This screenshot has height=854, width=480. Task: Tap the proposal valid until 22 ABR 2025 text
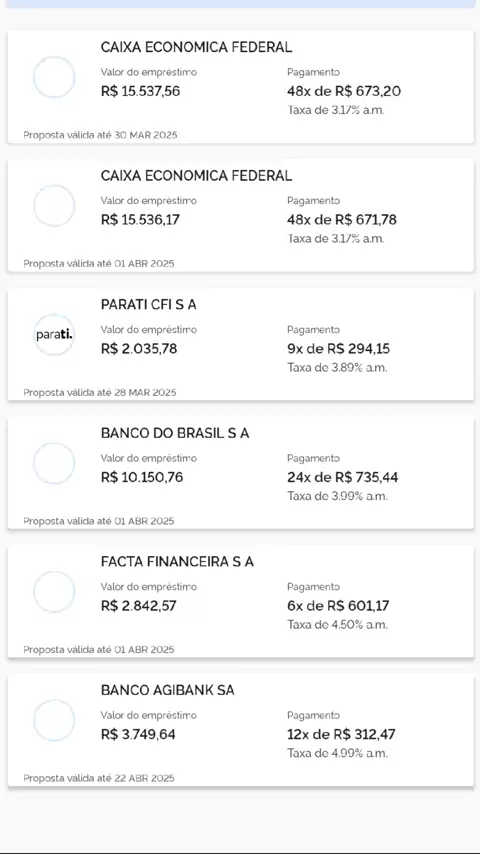tap(99, 778)
